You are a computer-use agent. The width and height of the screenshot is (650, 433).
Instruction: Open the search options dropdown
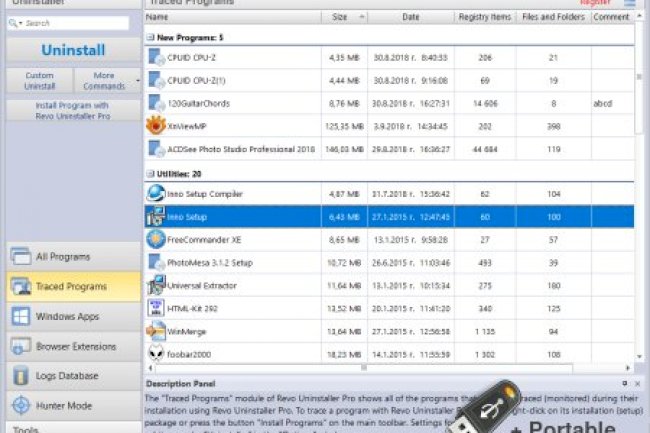coord(17,23)
